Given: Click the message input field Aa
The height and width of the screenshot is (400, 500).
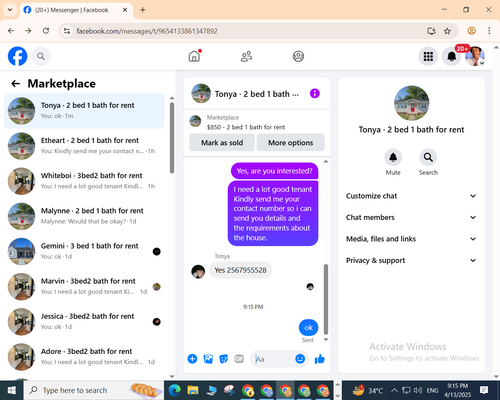Looking at the screenshot, I should [x=273, y=359].
